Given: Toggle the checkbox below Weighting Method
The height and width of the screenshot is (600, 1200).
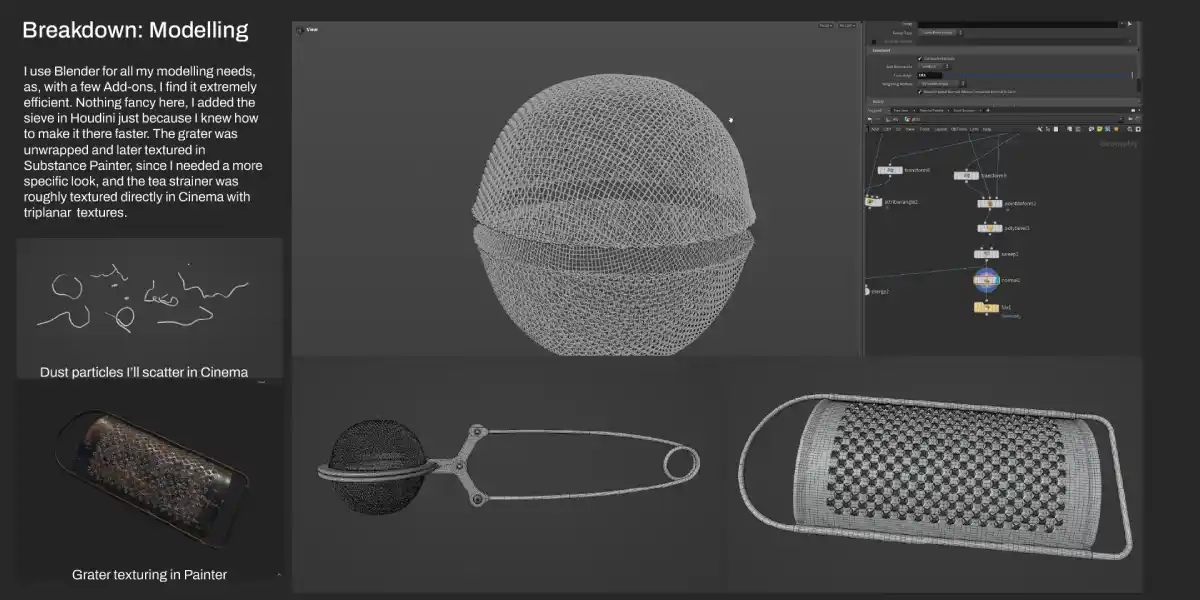Looking at the screenshot, I should click(x=920, y=91).
